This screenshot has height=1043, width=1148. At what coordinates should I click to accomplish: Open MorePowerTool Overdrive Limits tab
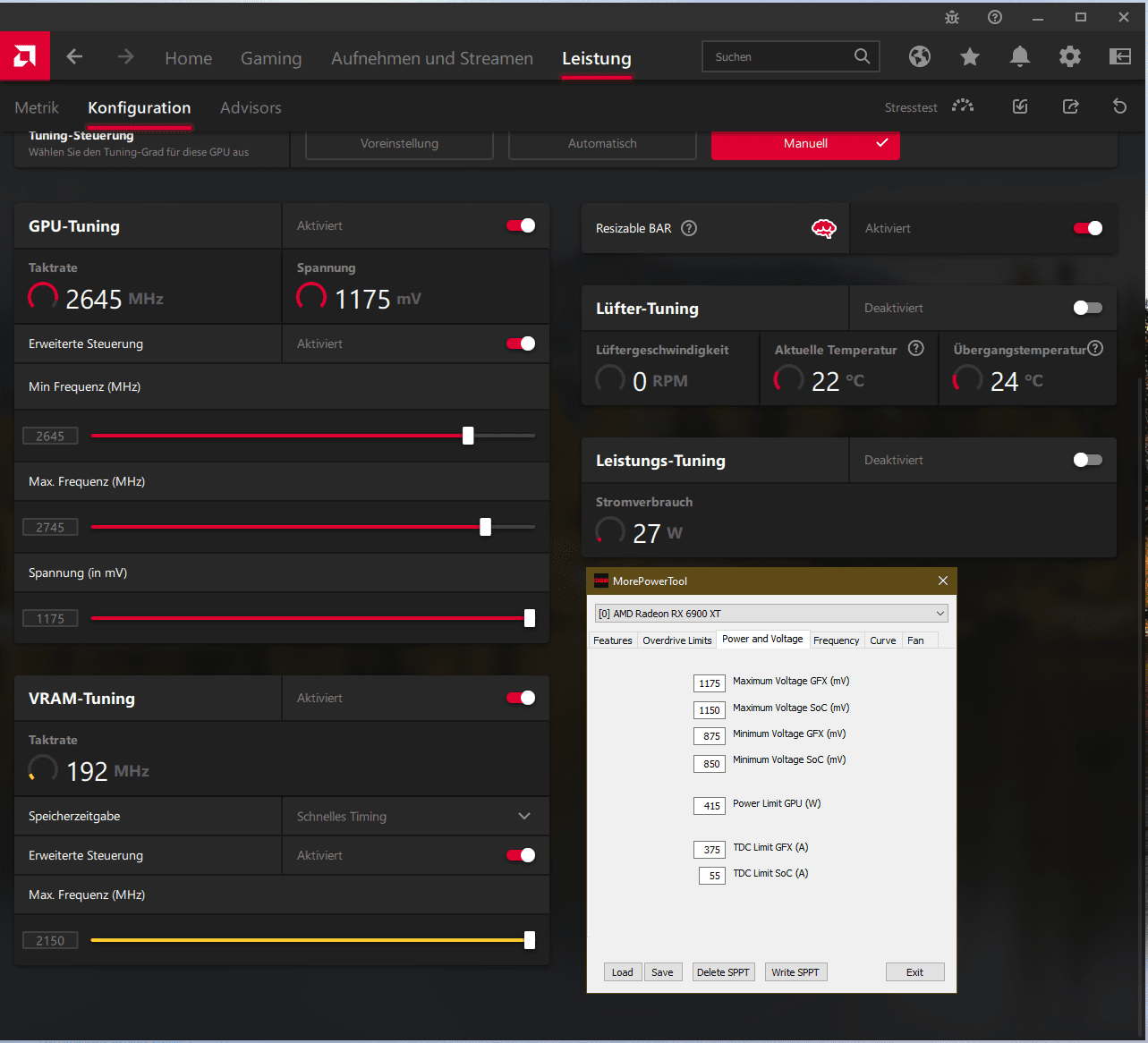point(677,640)
